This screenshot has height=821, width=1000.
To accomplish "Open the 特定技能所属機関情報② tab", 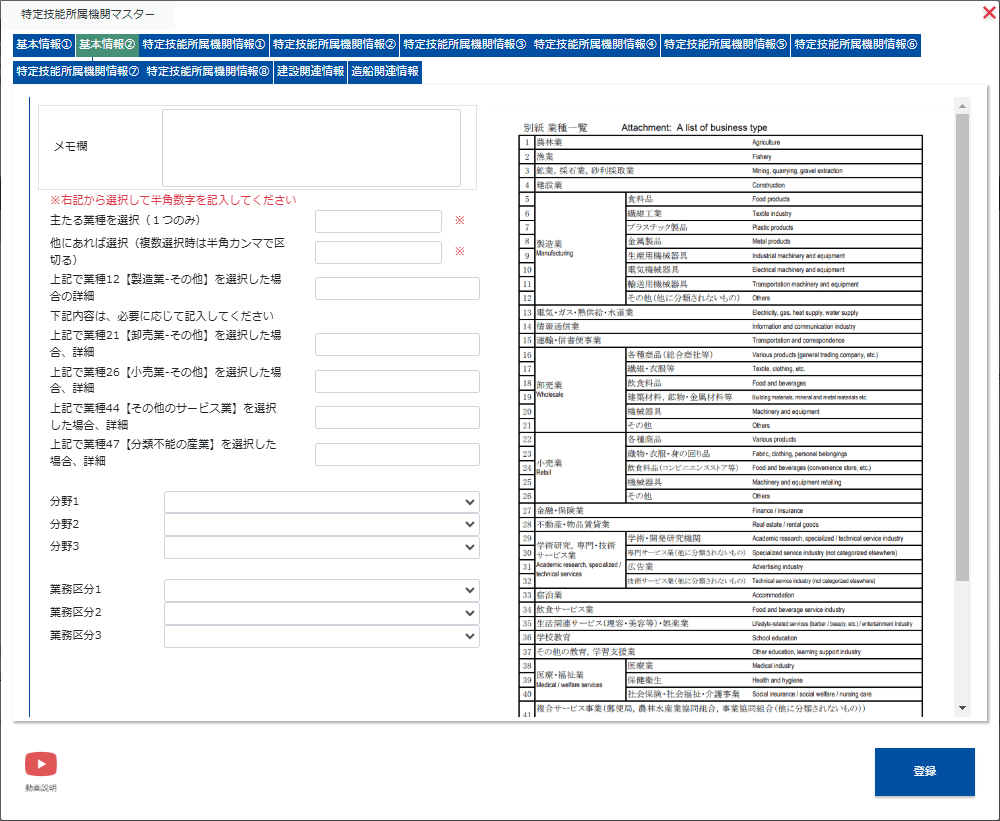I will [x=334, y=44].
